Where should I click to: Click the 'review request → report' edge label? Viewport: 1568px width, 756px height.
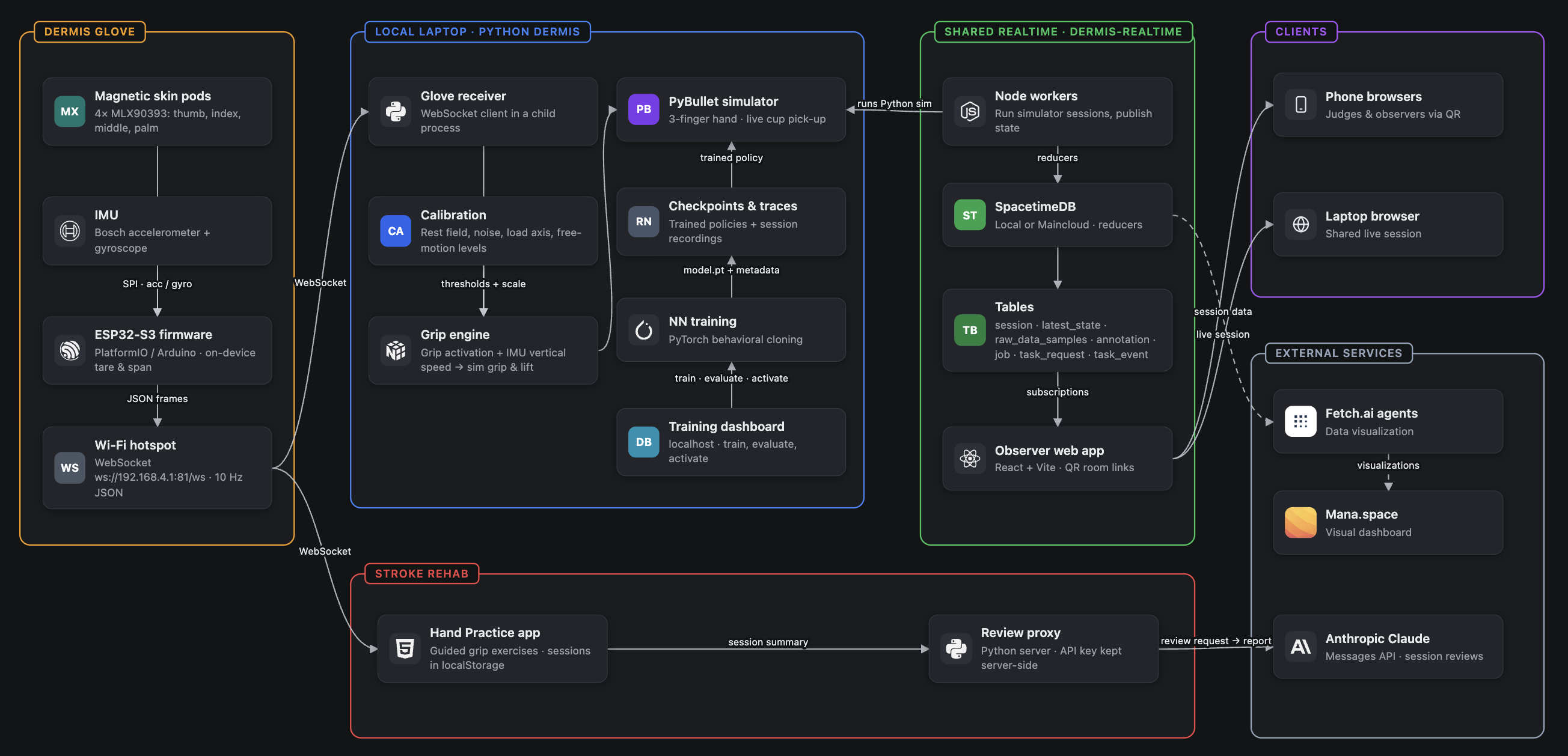coord(1216,641)
